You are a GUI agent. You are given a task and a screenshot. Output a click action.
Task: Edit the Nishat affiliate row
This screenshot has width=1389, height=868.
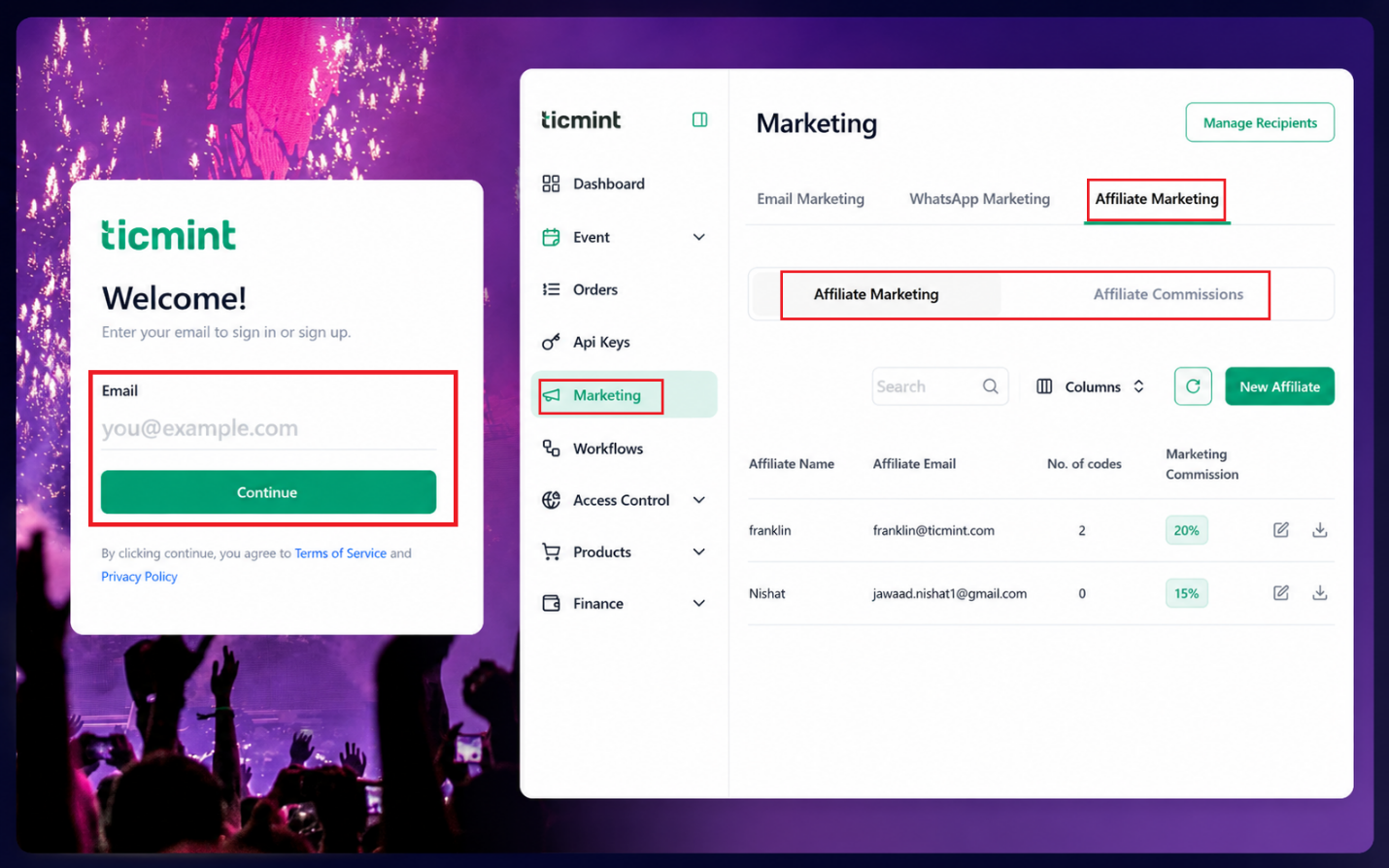(x=1281, y=593)
